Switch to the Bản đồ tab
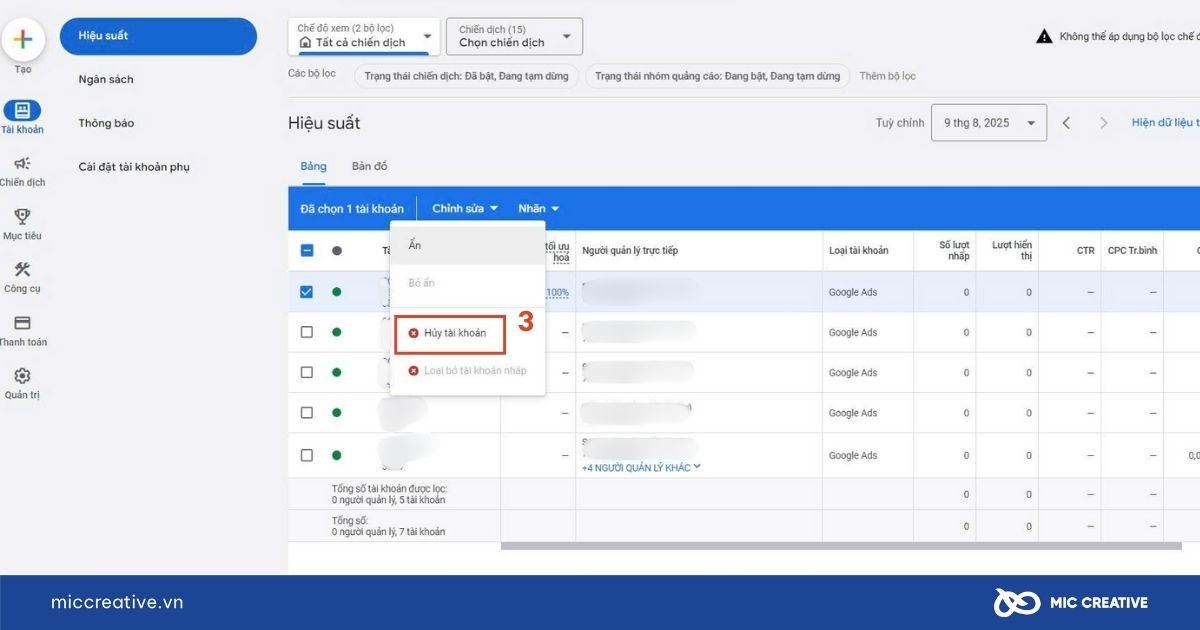Viewport: 1200px width, 630px height. pos(369,166)
